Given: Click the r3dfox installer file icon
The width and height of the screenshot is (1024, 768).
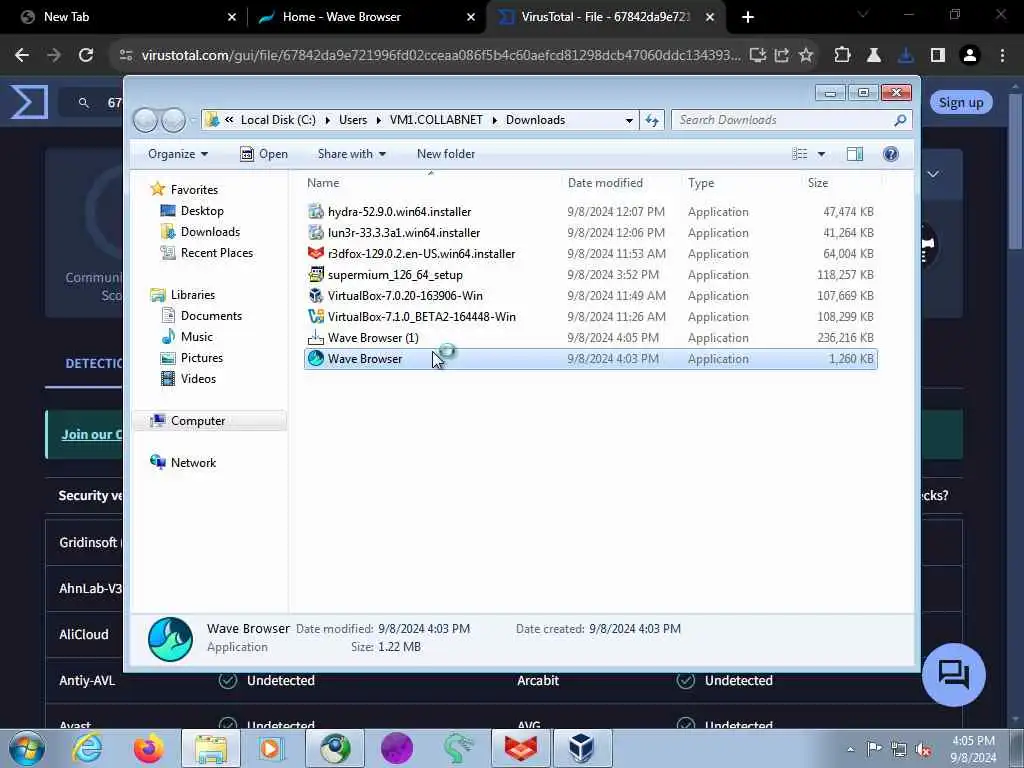Looking at the screenshot, I should point(315,253).
